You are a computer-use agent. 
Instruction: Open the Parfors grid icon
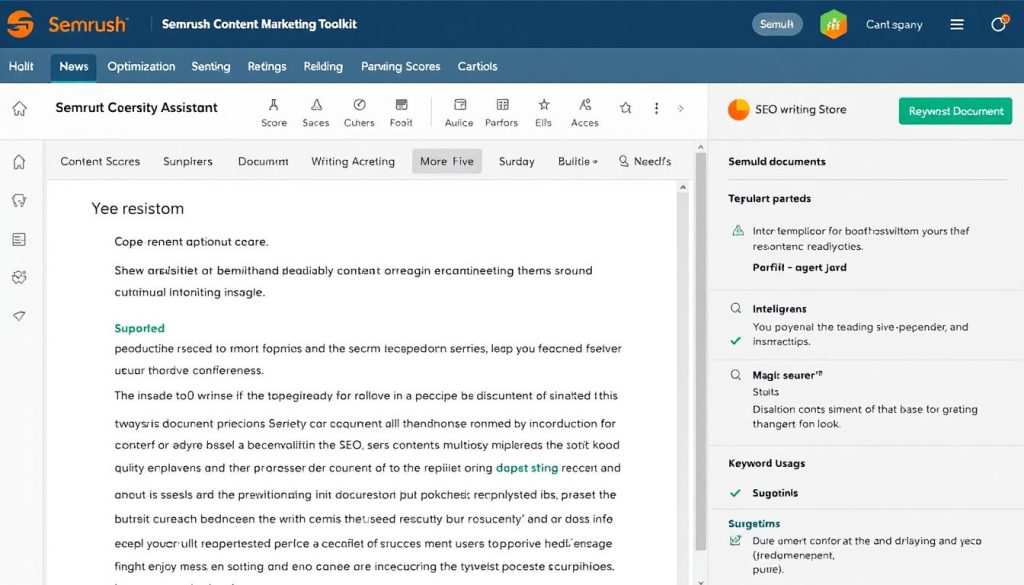click(x=501, y=111)
